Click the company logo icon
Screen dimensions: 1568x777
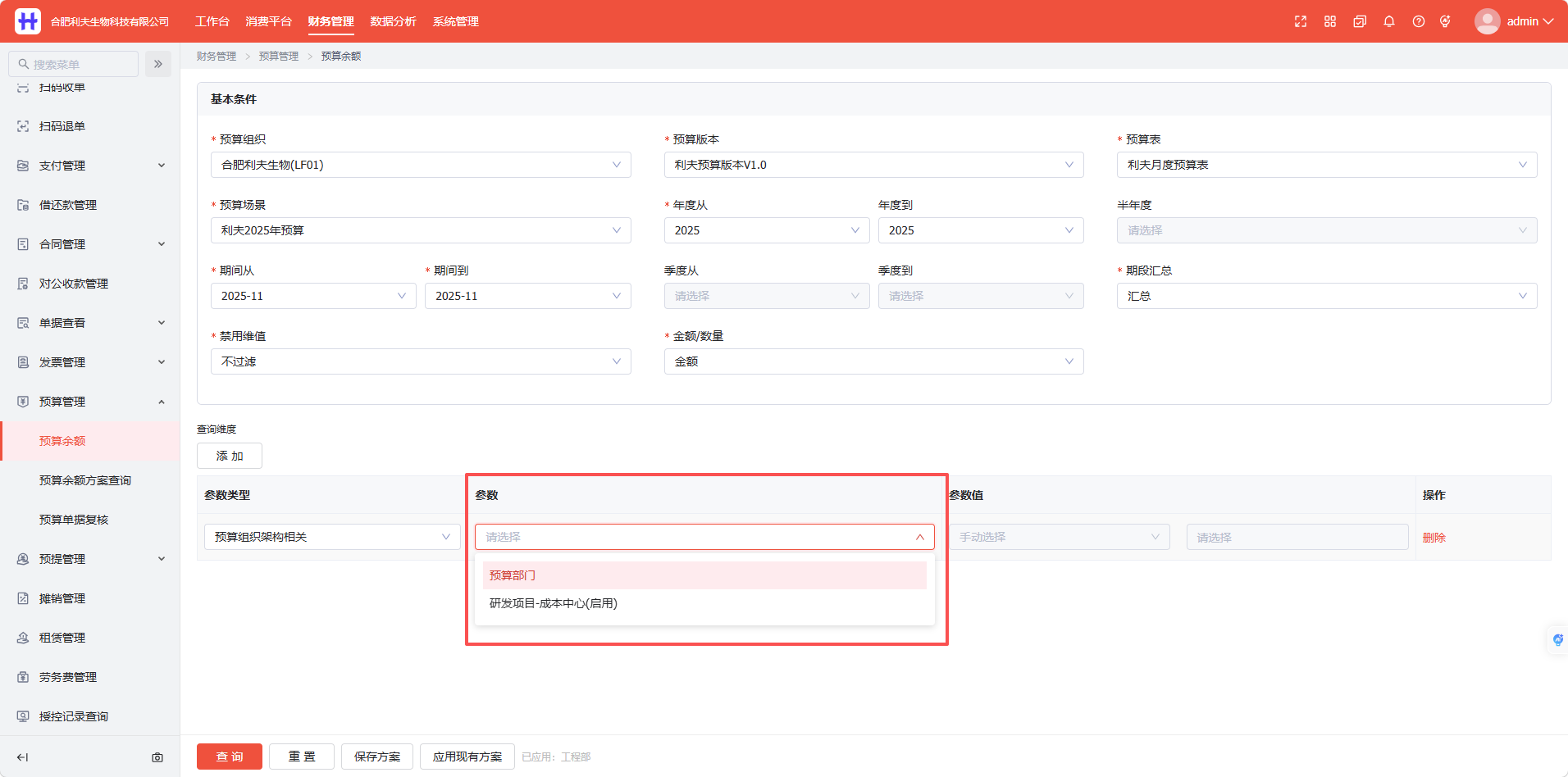[28, 21]
